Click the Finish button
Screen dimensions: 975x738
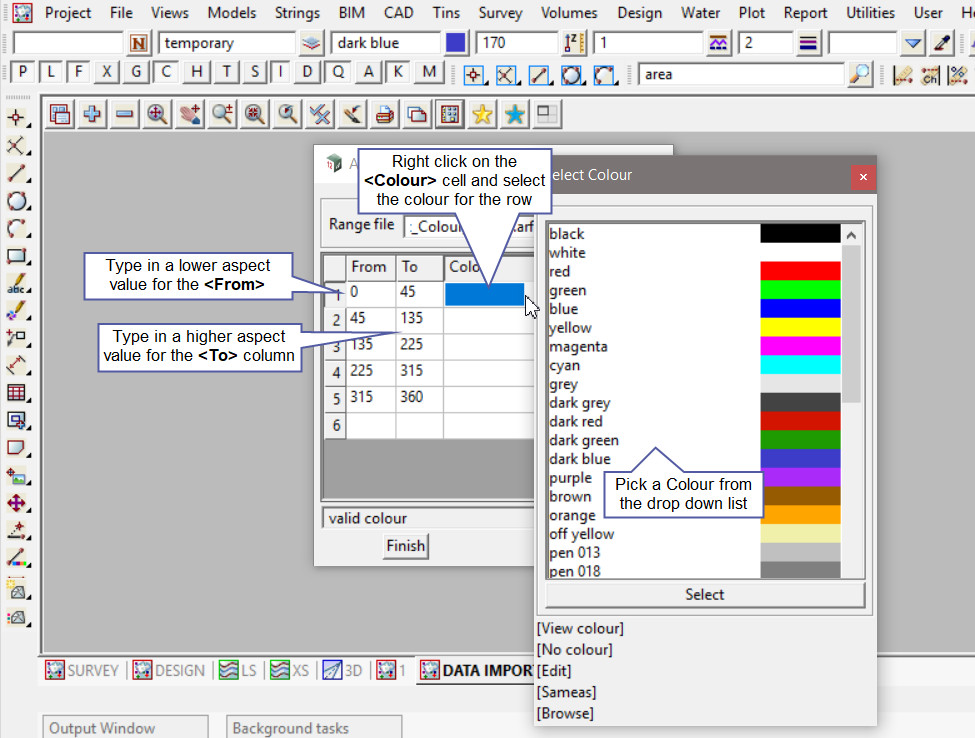click(405, 545)
